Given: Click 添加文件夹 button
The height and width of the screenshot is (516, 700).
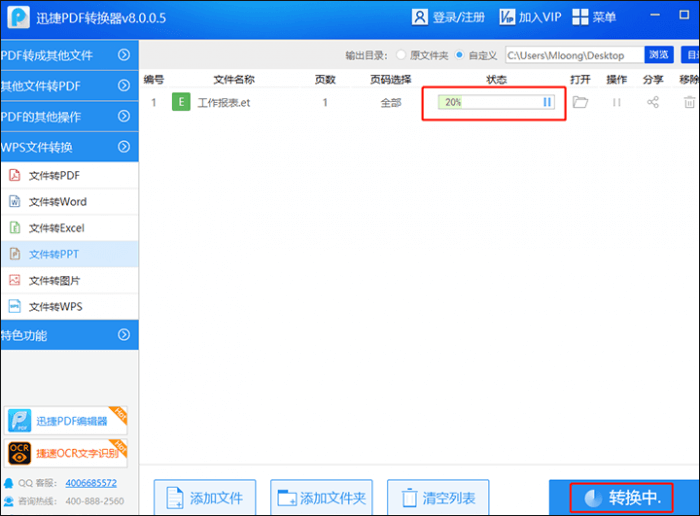Looking at the screenshot, I should pyautogui.click(x=321, y=497).
